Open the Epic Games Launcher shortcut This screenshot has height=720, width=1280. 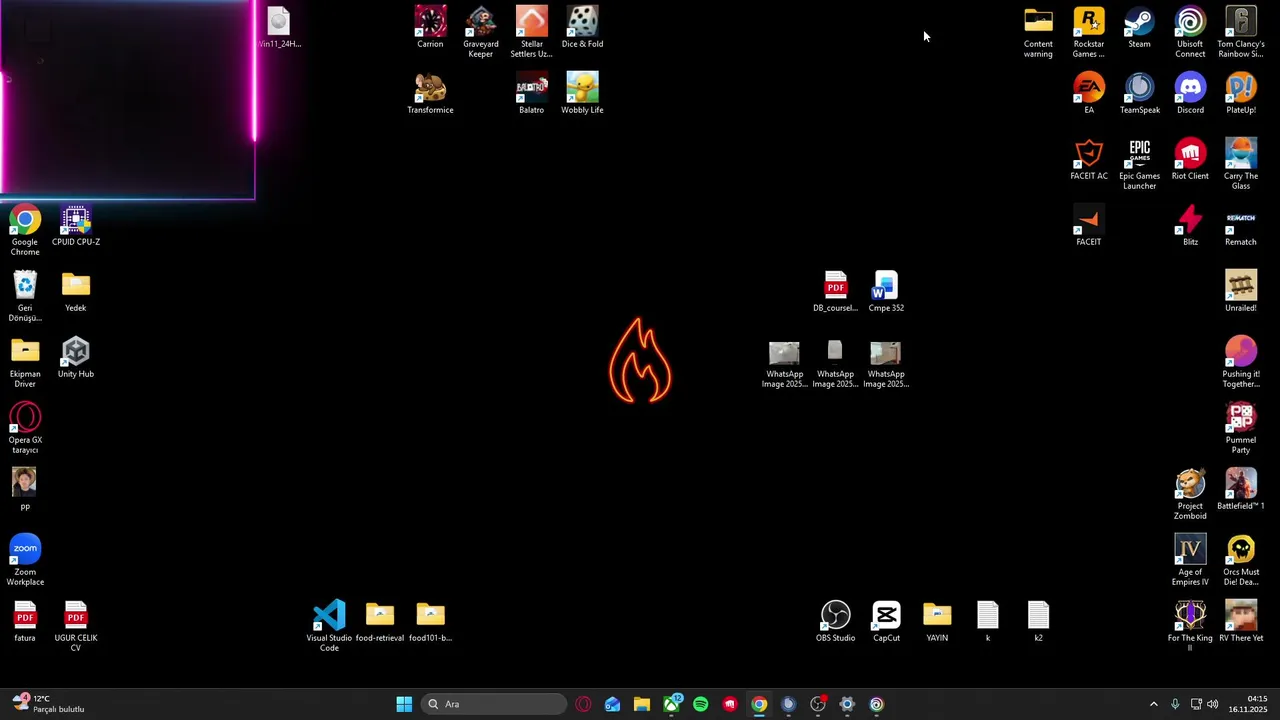(1139, 164)
